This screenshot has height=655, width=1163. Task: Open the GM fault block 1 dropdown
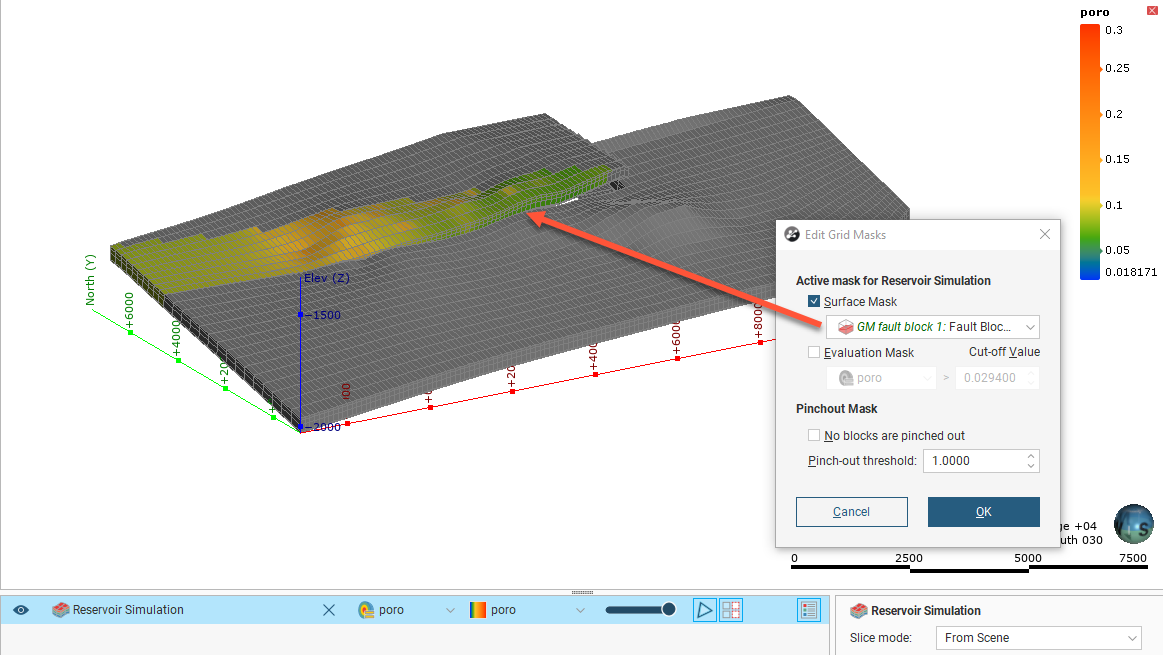[1030, 327]
